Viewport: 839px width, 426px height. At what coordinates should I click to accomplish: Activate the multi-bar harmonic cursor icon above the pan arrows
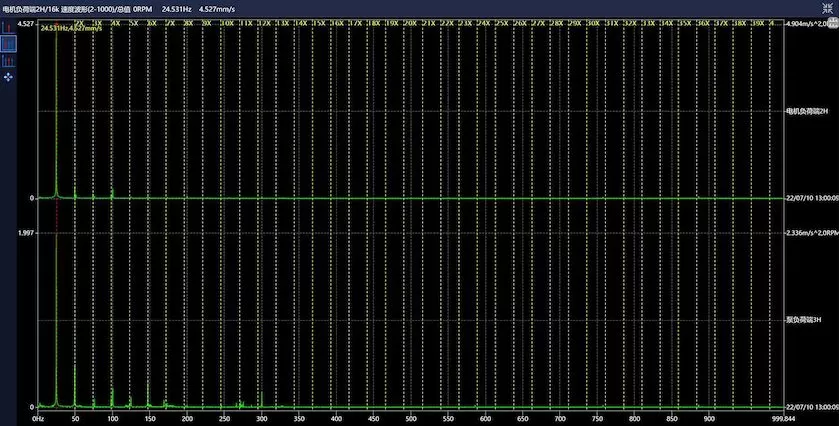tap(9, 60)
